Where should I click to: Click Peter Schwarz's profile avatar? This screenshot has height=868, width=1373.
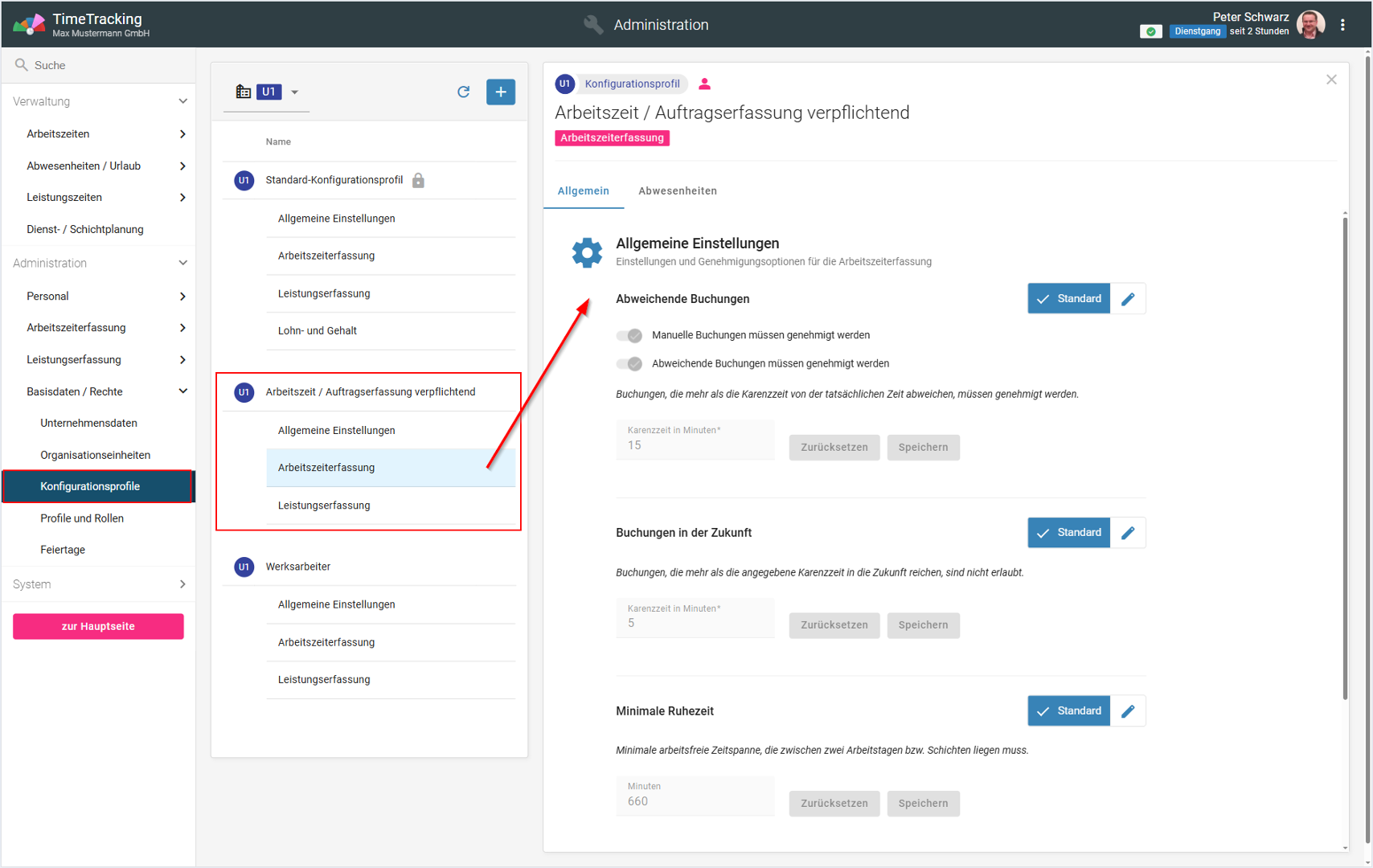(1310, 25)
